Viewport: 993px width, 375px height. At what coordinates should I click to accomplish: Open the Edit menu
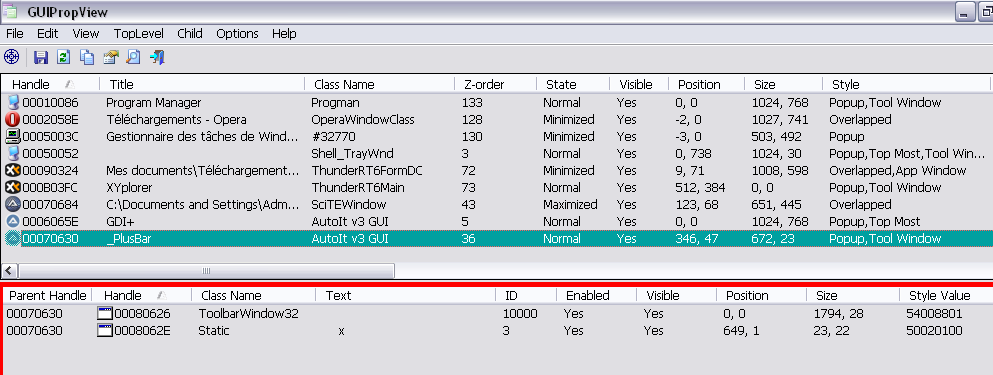point(47,34)
